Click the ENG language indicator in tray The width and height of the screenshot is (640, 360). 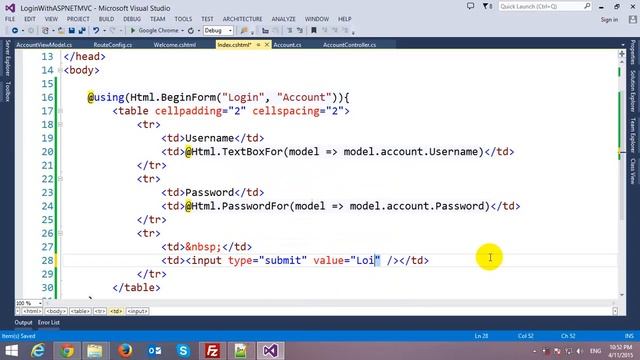pos(595,351)
